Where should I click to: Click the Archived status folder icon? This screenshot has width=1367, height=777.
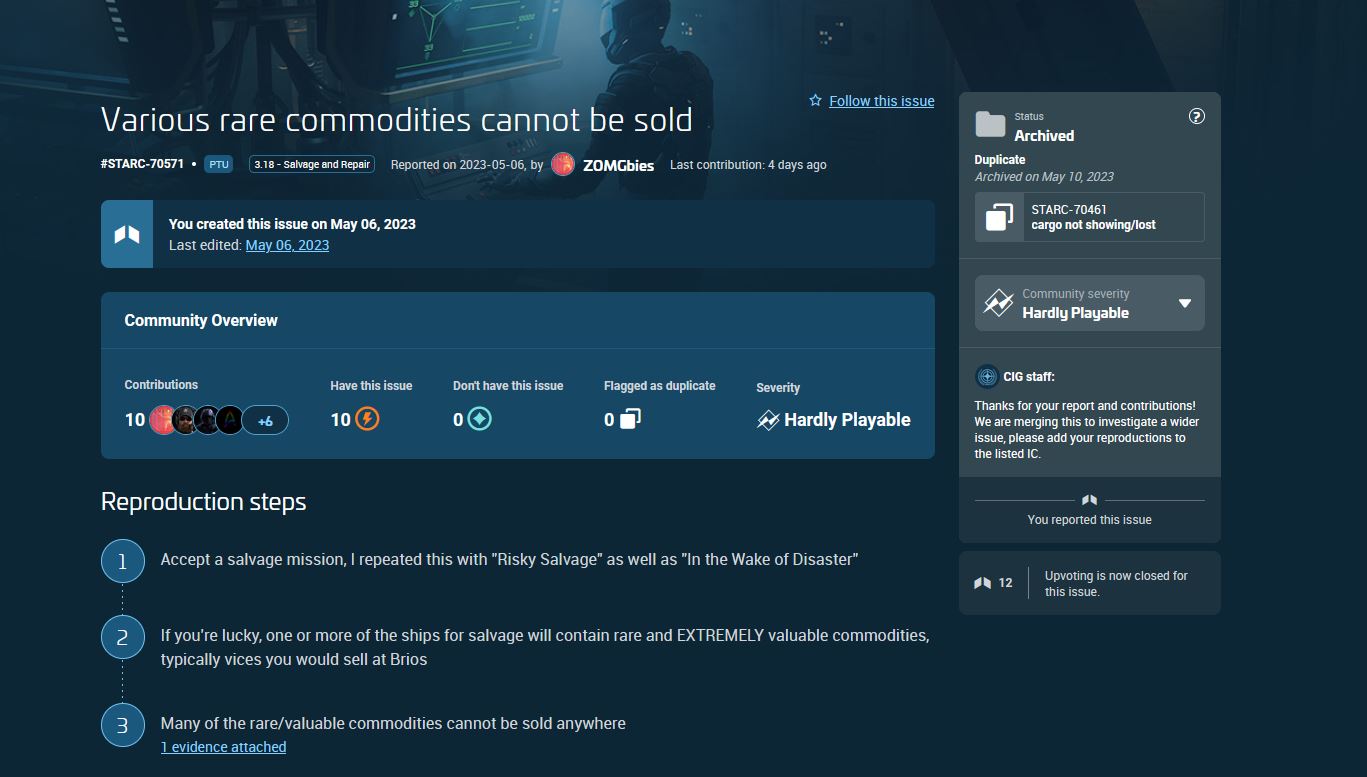(990, 125)
